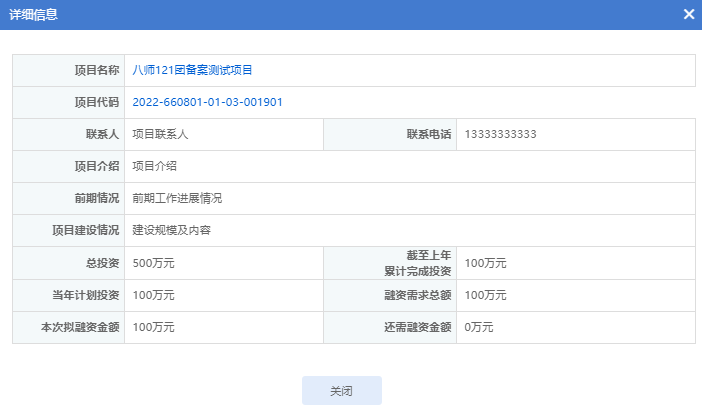Click the 本次拟融资金额 amount value
This screenshot has width=702, height=410.
point(153,327)
